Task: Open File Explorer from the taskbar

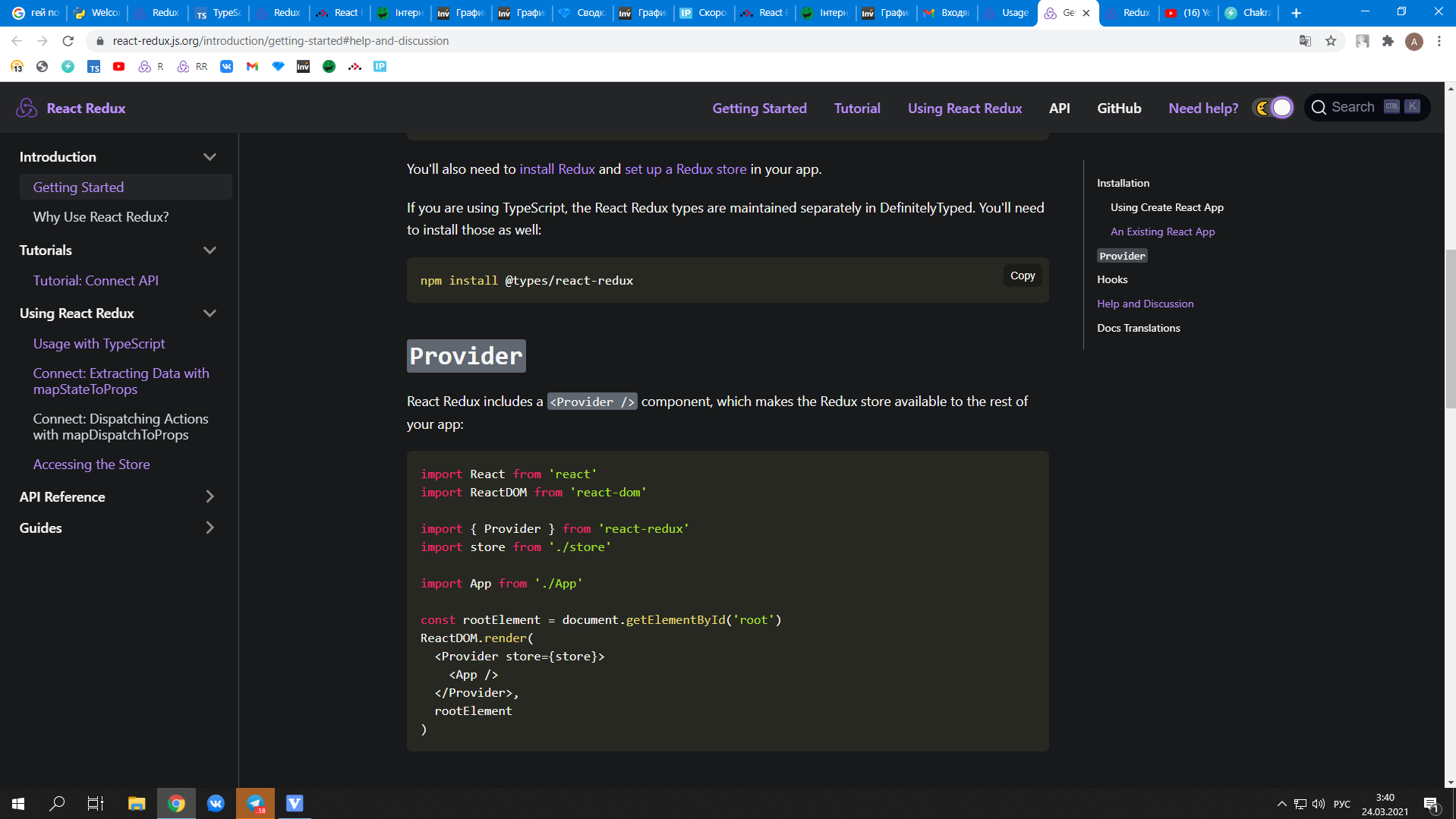Action: click(x=137, y=803)
